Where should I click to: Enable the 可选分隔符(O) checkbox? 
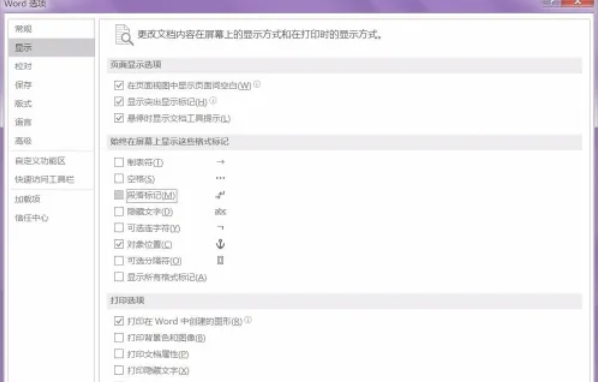pyautogui.click(x=119, y=261)
